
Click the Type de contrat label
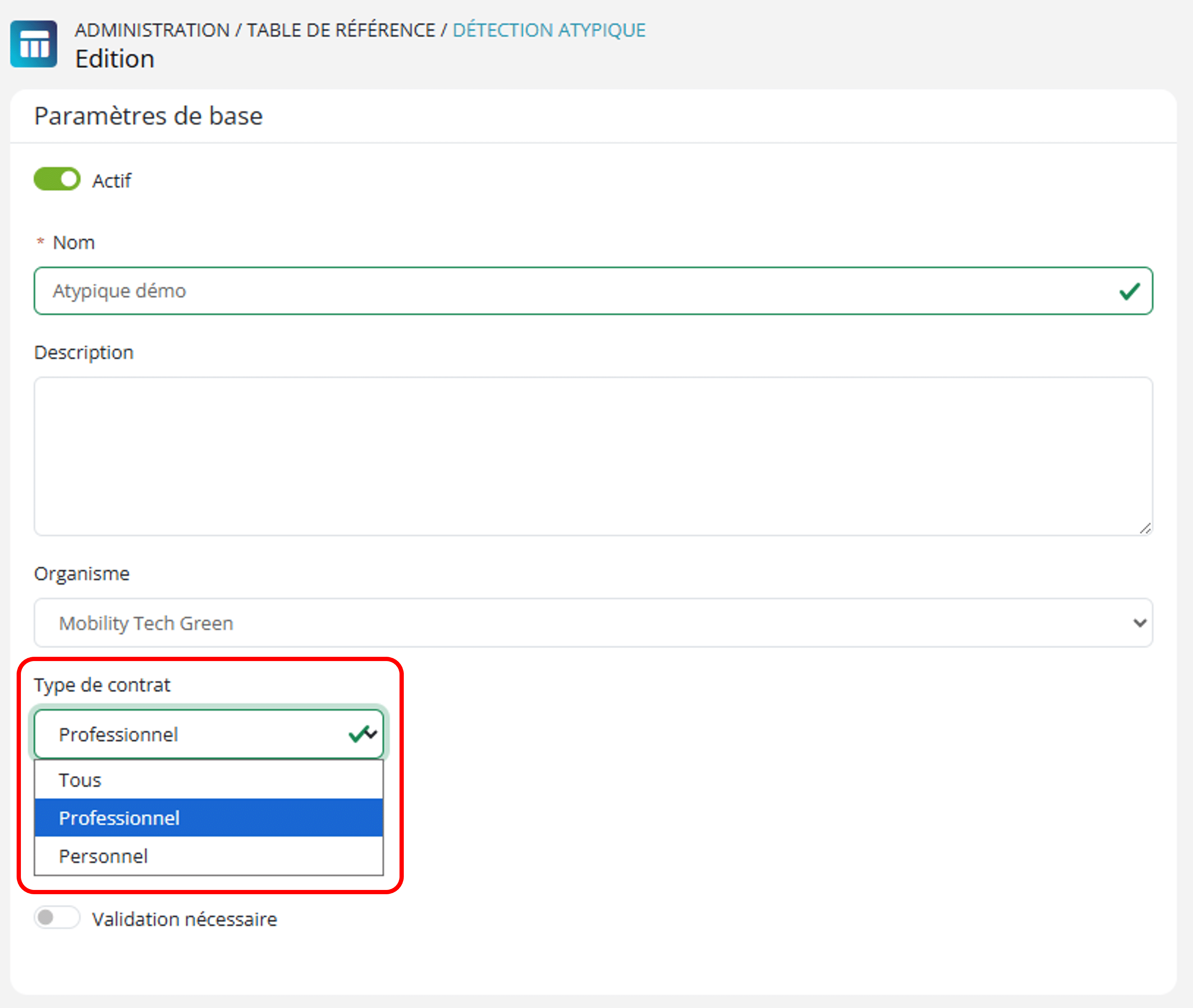(x=102, y=685)
